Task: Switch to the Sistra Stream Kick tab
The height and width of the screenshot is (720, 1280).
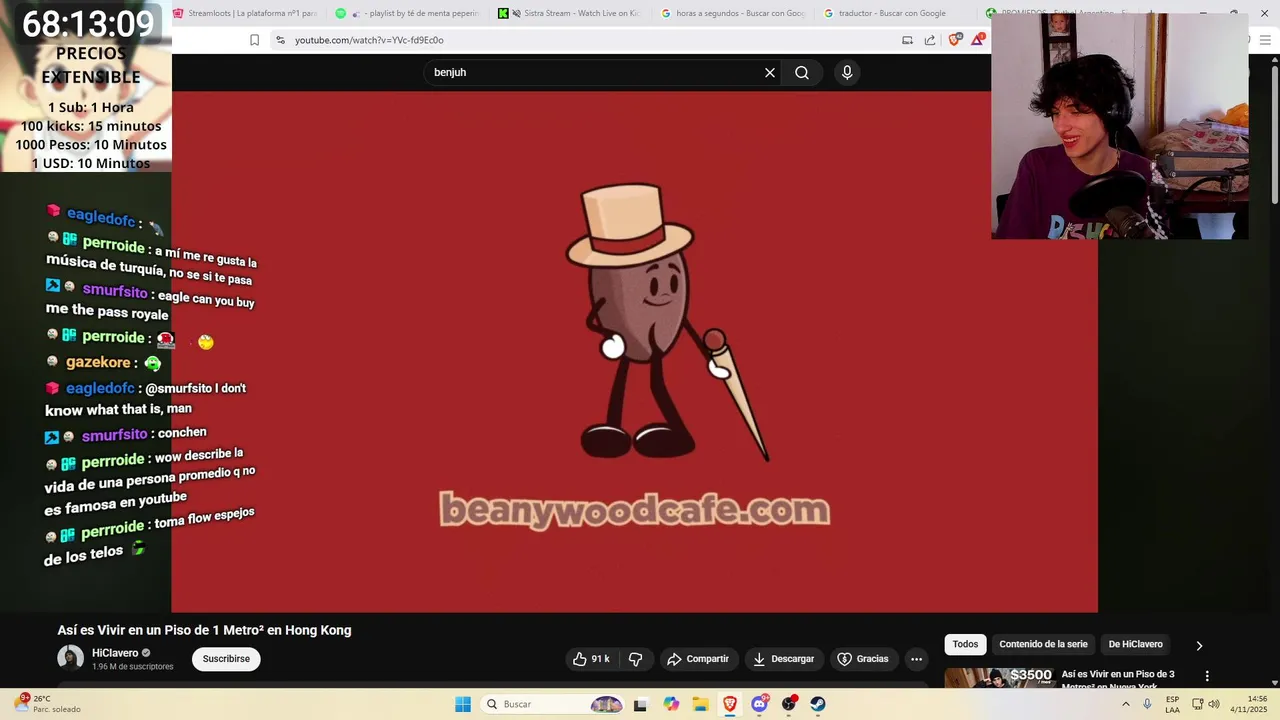Action: pyautogui.click(x=570, y=13)
